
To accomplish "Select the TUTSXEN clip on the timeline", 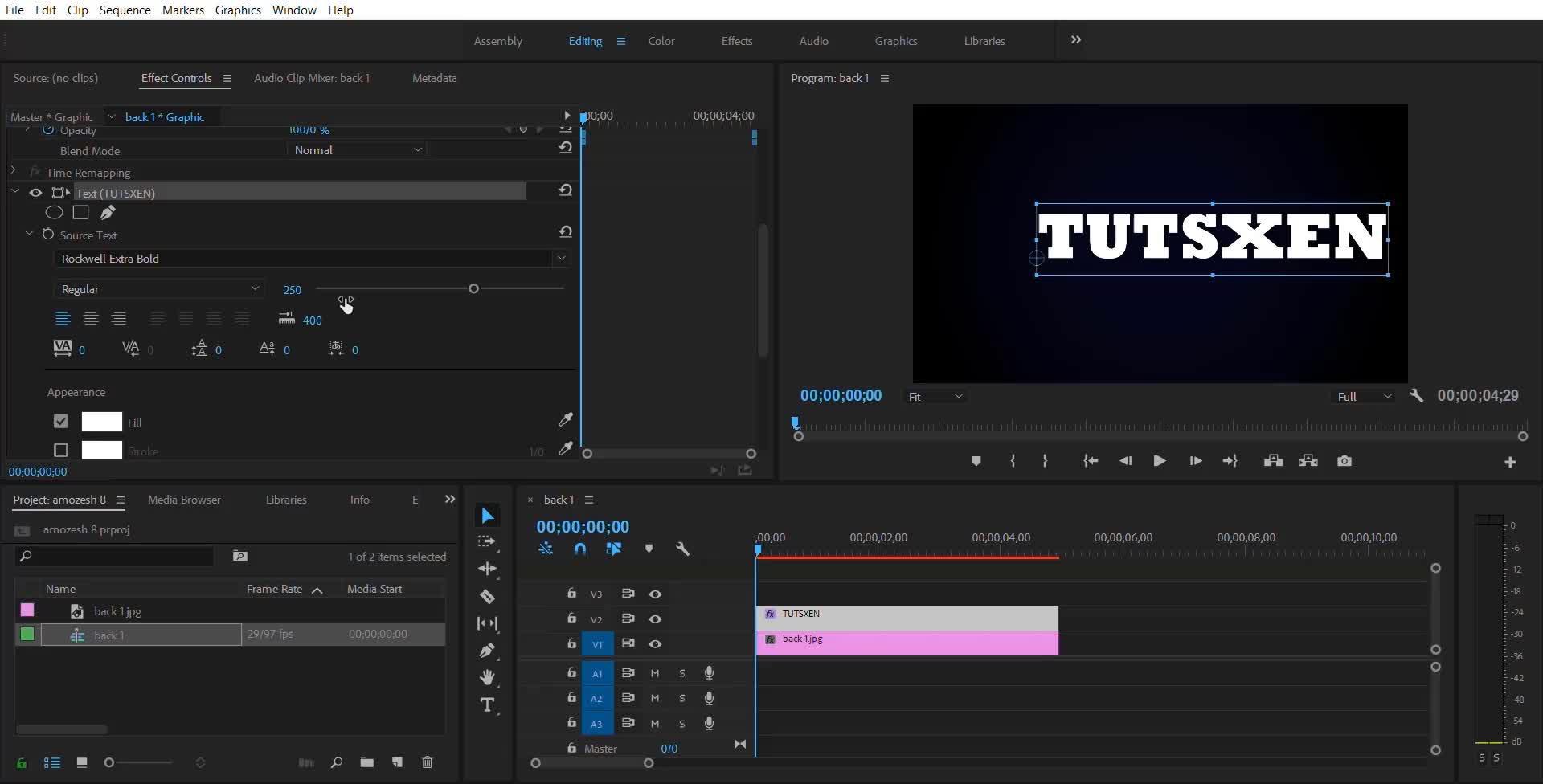I will tap(907, 618).
